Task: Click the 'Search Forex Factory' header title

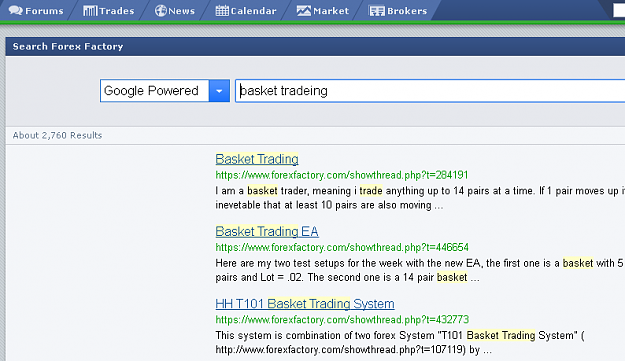Action: (68, 47)
